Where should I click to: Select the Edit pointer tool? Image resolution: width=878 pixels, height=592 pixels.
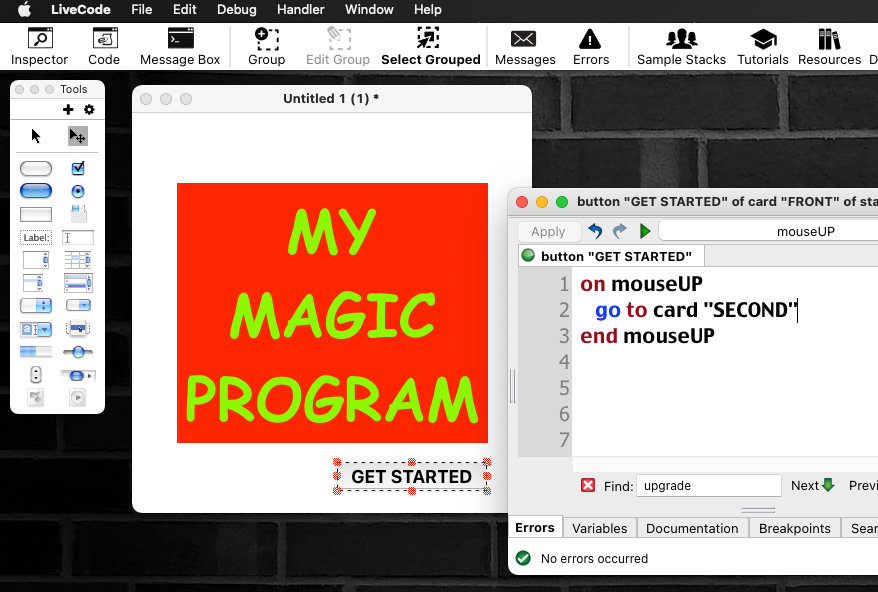click(77, 136)
